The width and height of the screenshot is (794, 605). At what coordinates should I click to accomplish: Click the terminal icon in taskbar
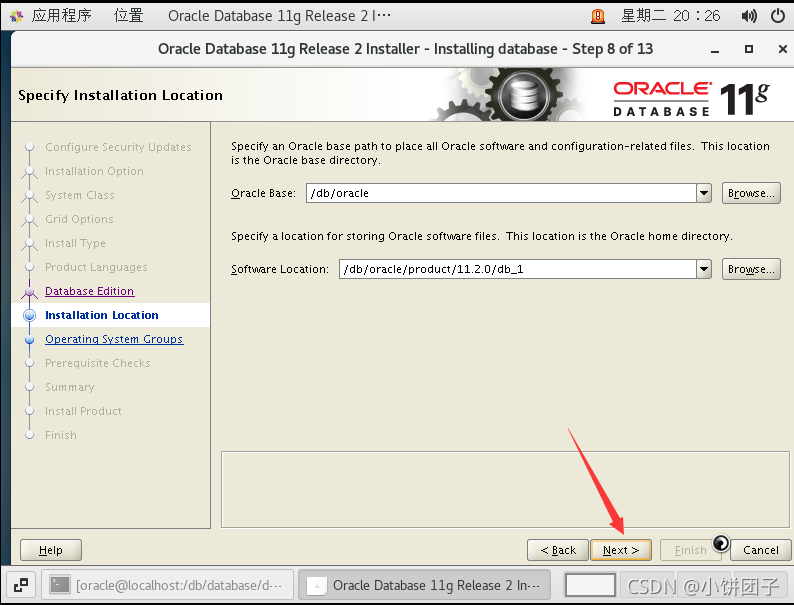pyautogui.click(x=59, y=585)
